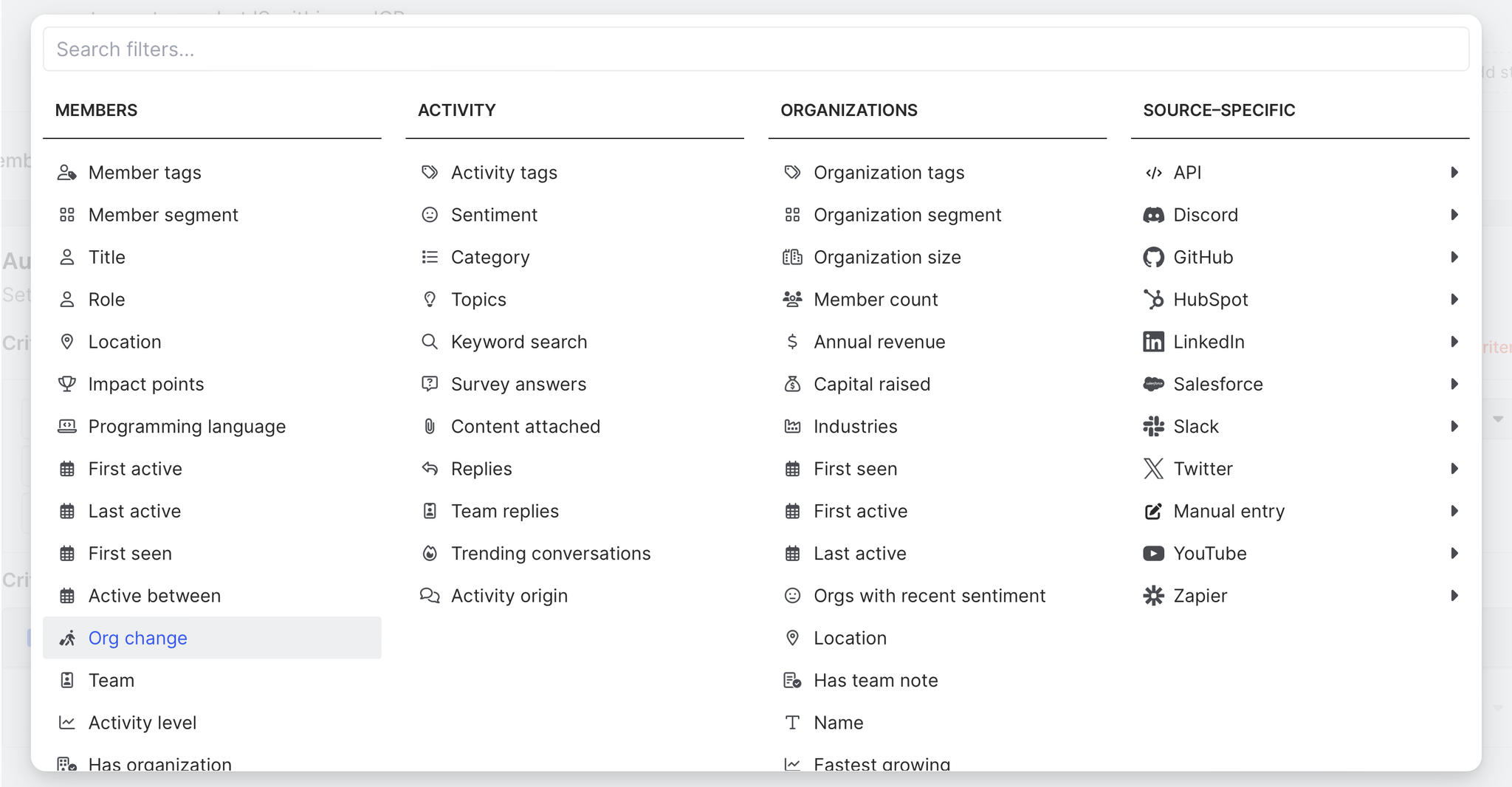The height and width of the screenshot is (787, 1512).
Task: Select the Org change filter
Action: [138, 638]
